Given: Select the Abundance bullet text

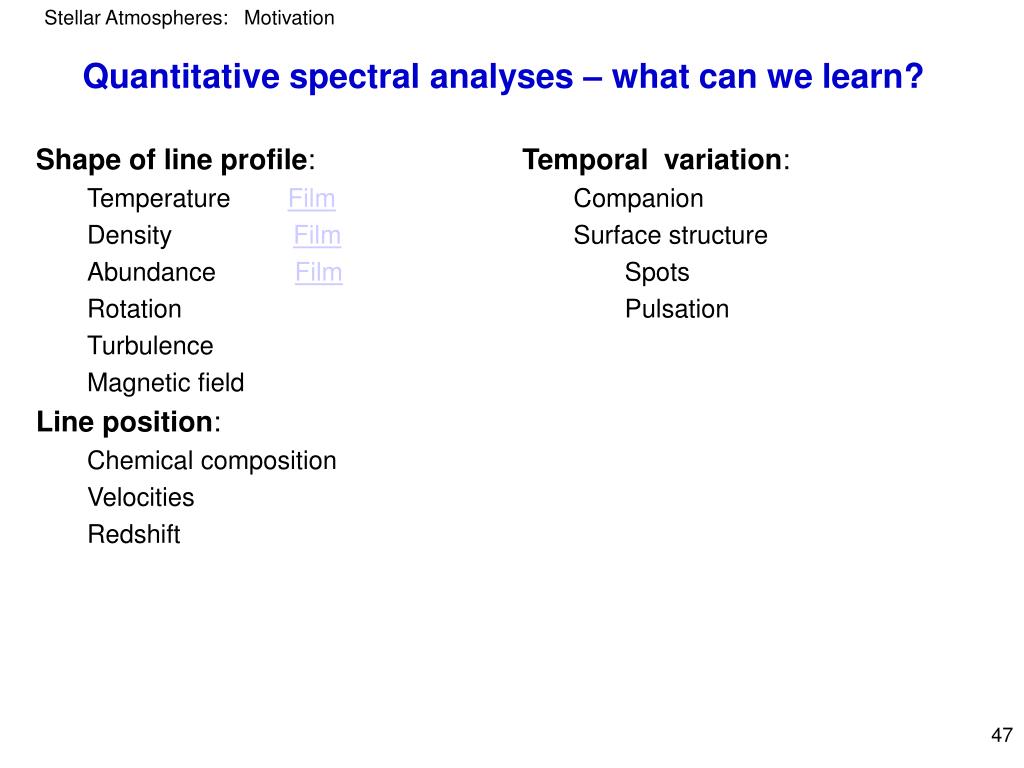Looking at the screenshot, I should pyautogui.click(x=152, y=273).
